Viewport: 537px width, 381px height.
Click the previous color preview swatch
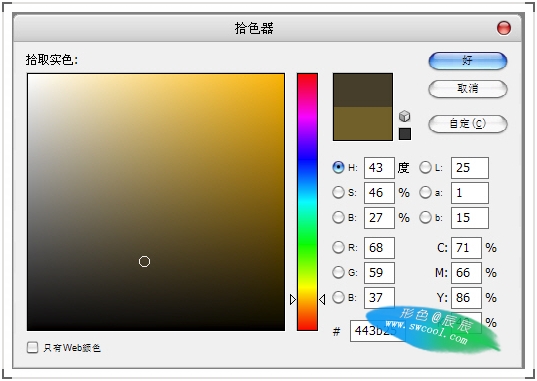tap(363, 123)
